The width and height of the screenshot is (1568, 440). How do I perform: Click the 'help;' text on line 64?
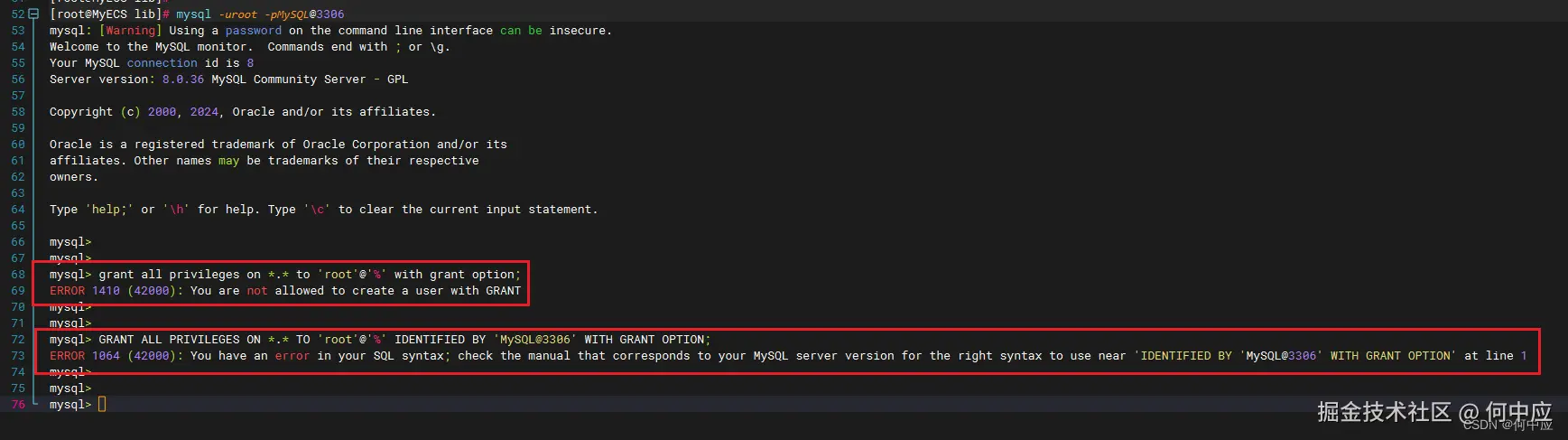click(x=109, y=210)
